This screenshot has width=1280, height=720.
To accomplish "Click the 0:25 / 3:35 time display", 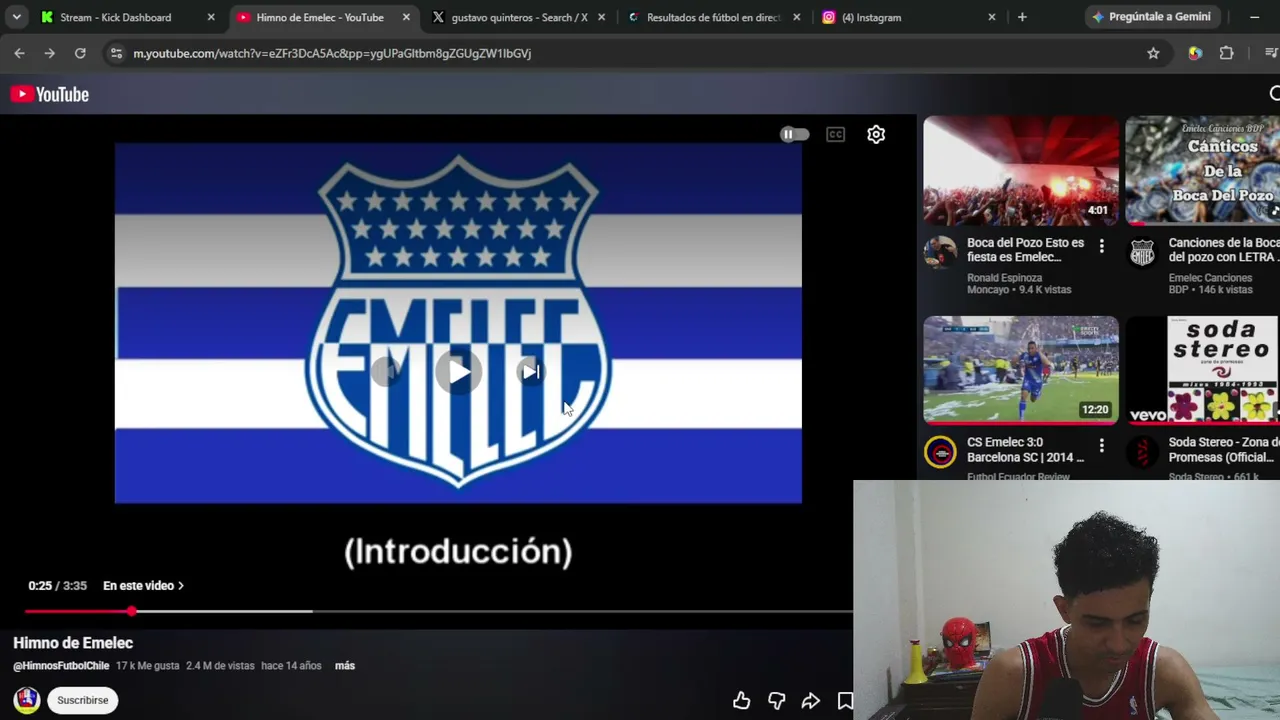I will (x=58, y=586).
